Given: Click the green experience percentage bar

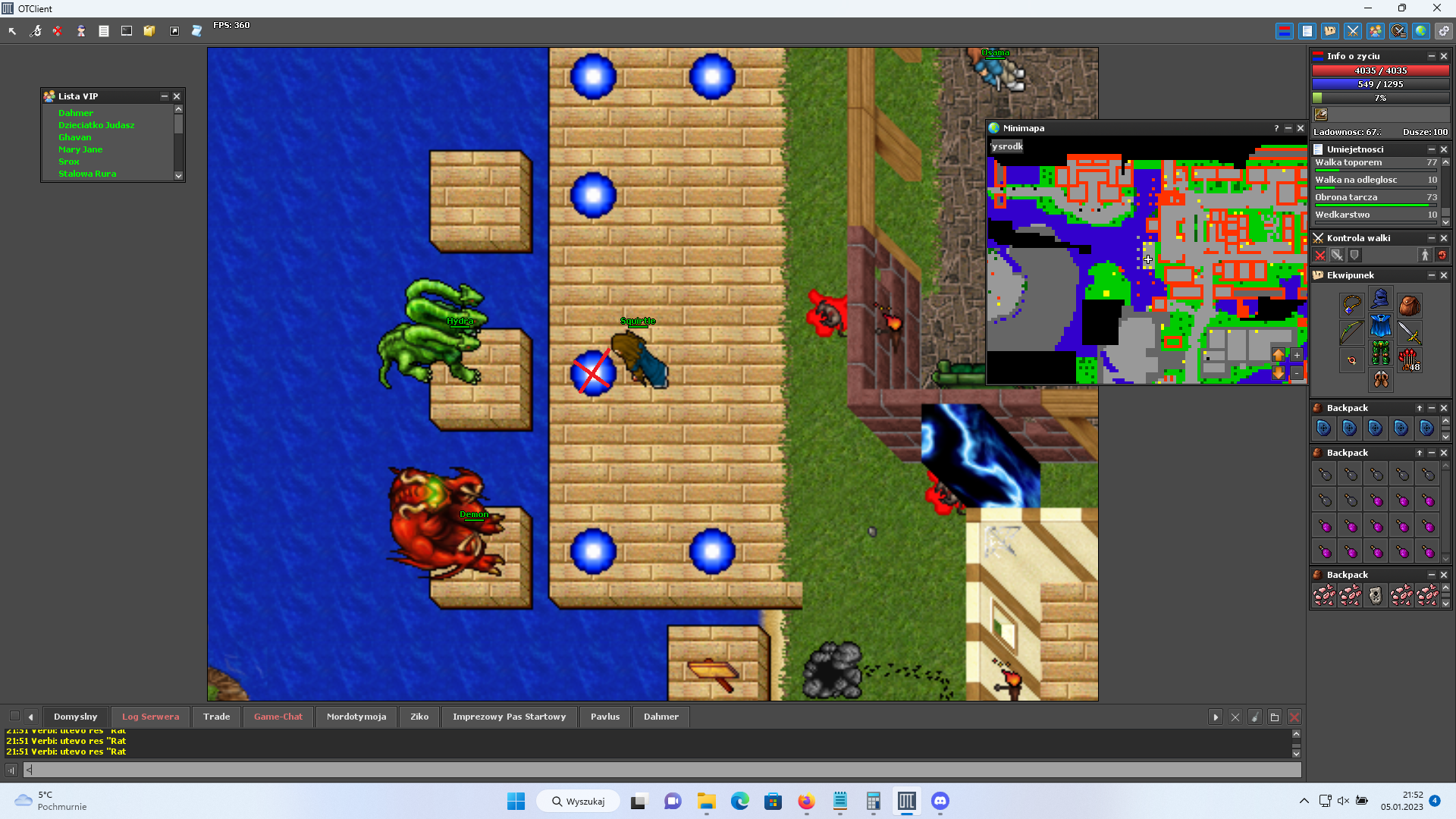Looking at the screenshot, I should pyautogui.click(x=1380, y=98).
